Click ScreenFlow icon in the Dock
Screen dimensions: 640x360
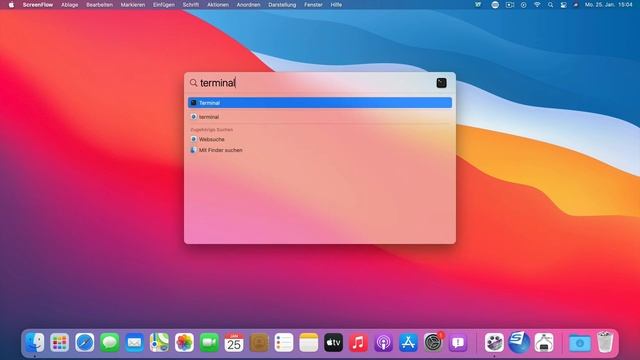[x=494, y=342]
